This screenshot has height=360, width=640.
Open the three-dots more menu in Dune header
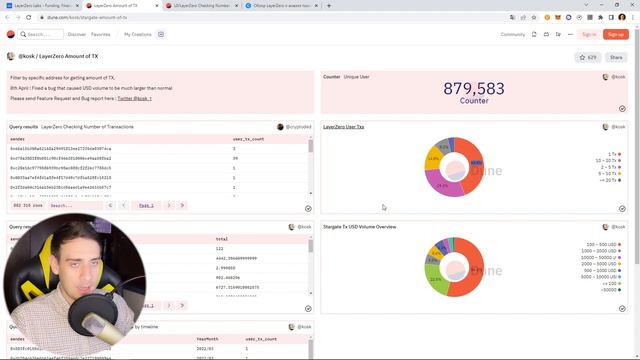(570, 34)
